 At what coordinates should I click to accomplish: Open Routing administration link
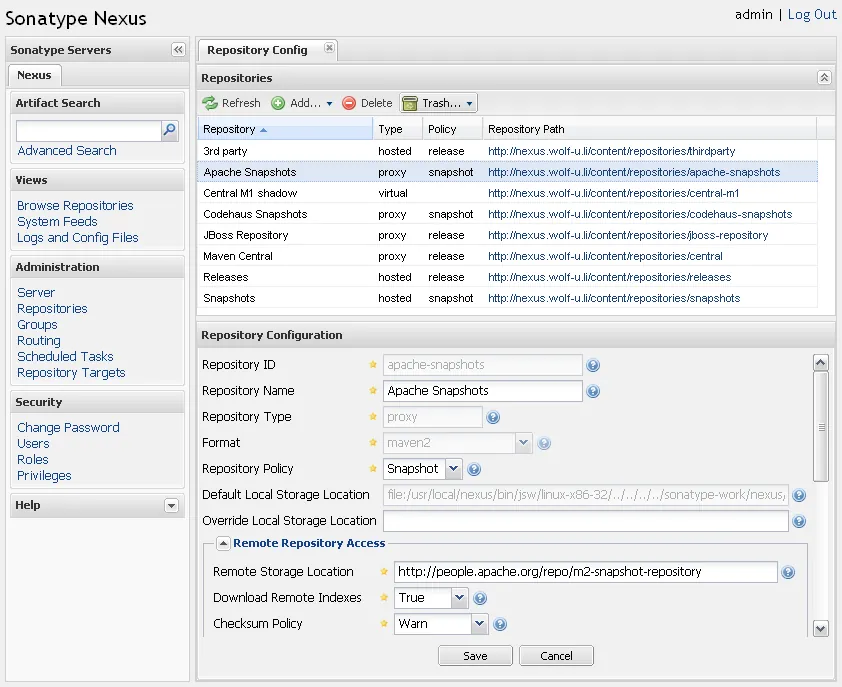pyautogui.click(x=39, y=341)
